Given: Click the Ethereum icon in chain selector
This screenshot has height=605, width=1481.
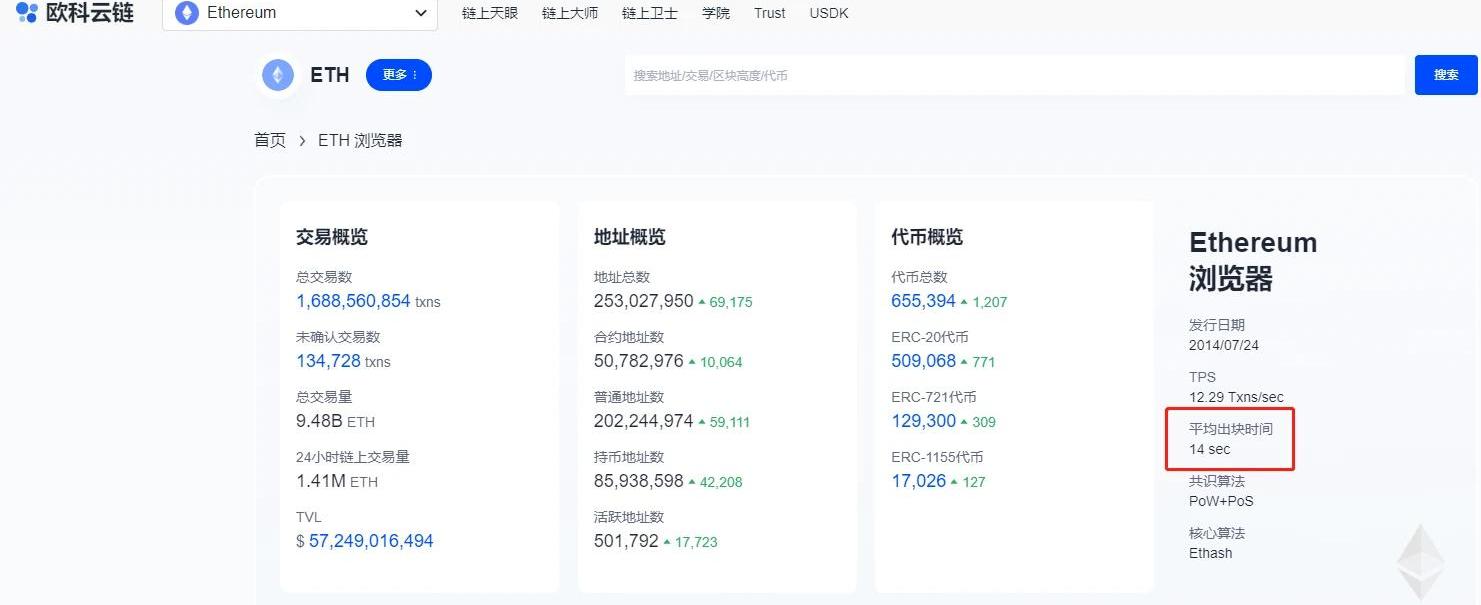Looking at the screenshot, I should point(186,13).
